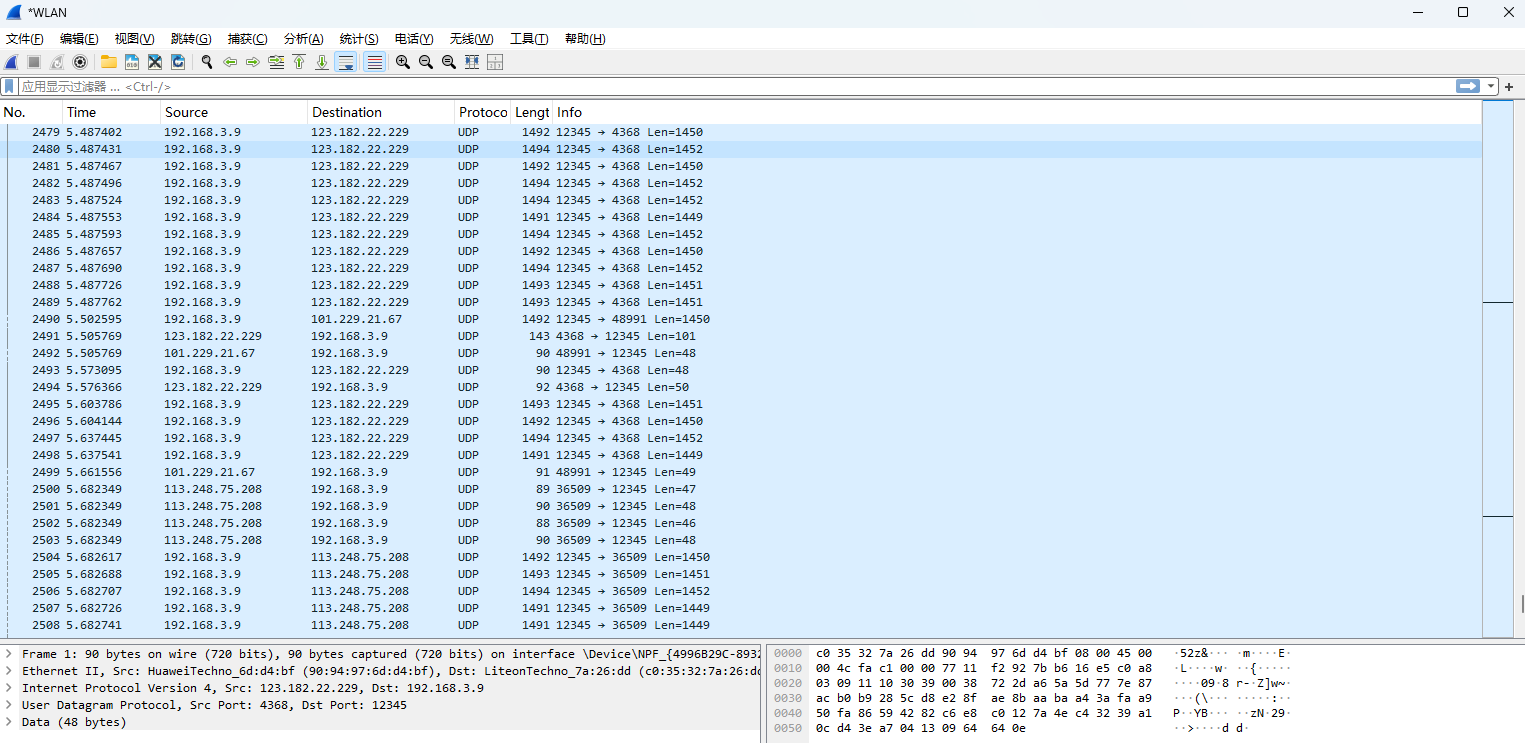Select packet 2499 with Len=49
The width and height of the screenshot is (1525, 743).
click(x=741, y=472)
